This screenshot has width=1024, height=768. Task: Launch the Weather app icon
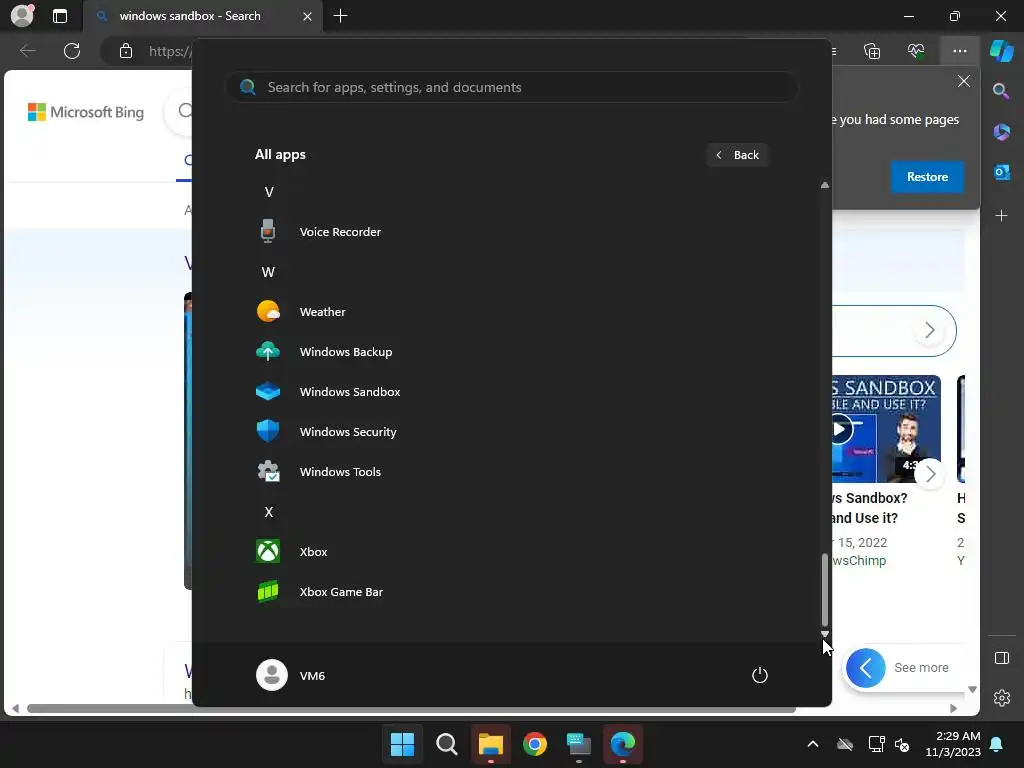pyautogui.click(x=268, y=312)
